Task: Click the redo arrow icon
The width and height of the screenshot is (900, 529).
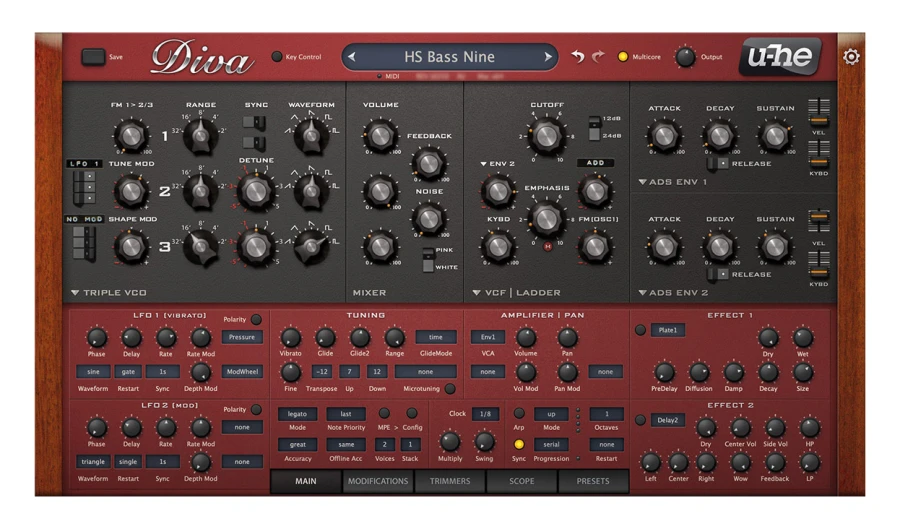Action: pyautogui.click(x=598, y=56)
